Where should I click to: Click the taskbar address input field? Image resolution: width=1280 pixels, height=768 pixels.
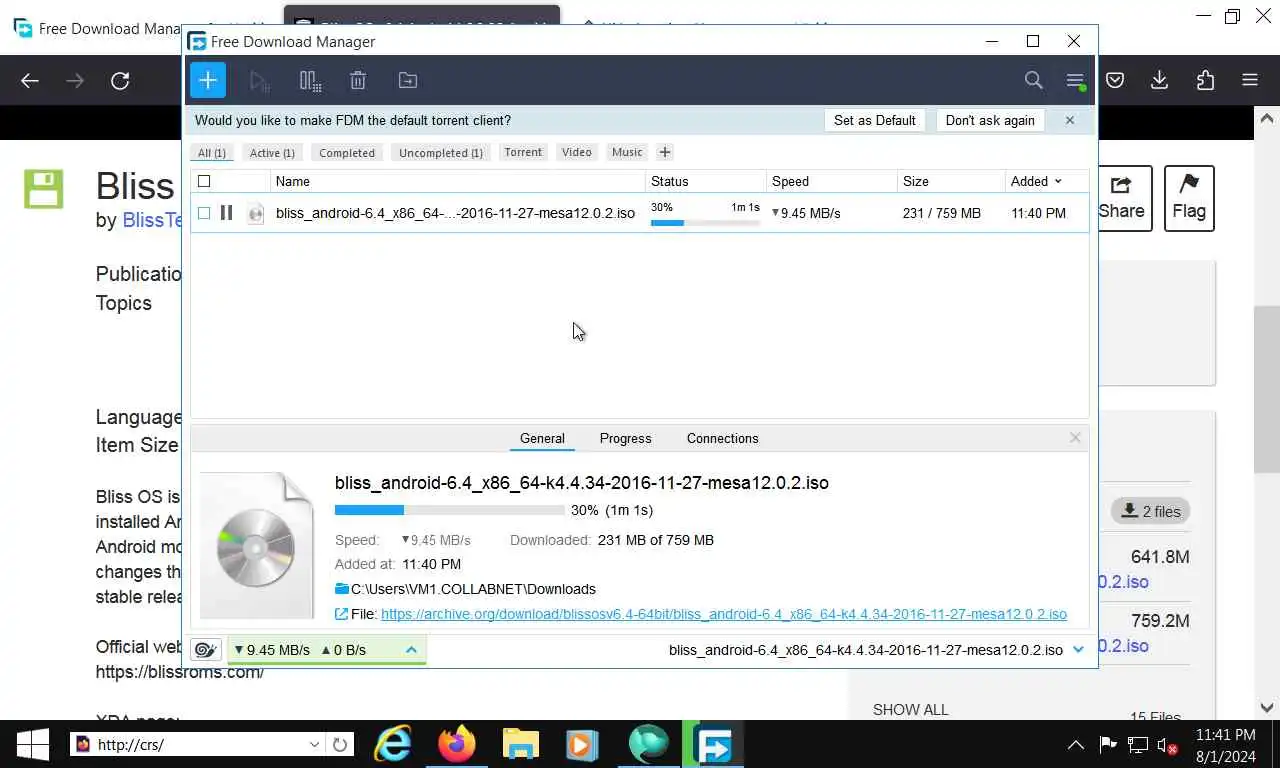(198, 744)
